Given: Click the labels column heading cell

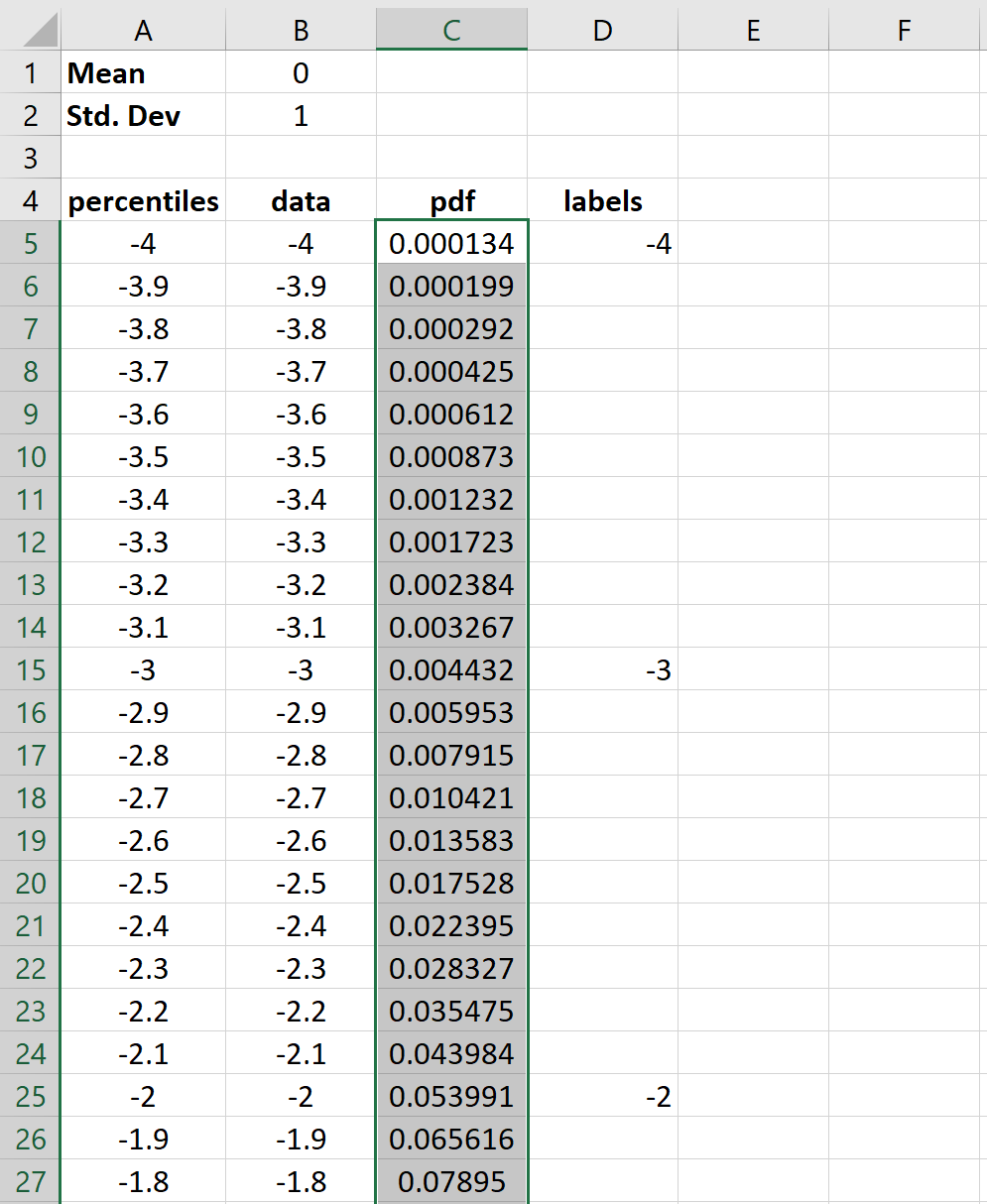Looking at the screenshot, I should coord(602,200).
